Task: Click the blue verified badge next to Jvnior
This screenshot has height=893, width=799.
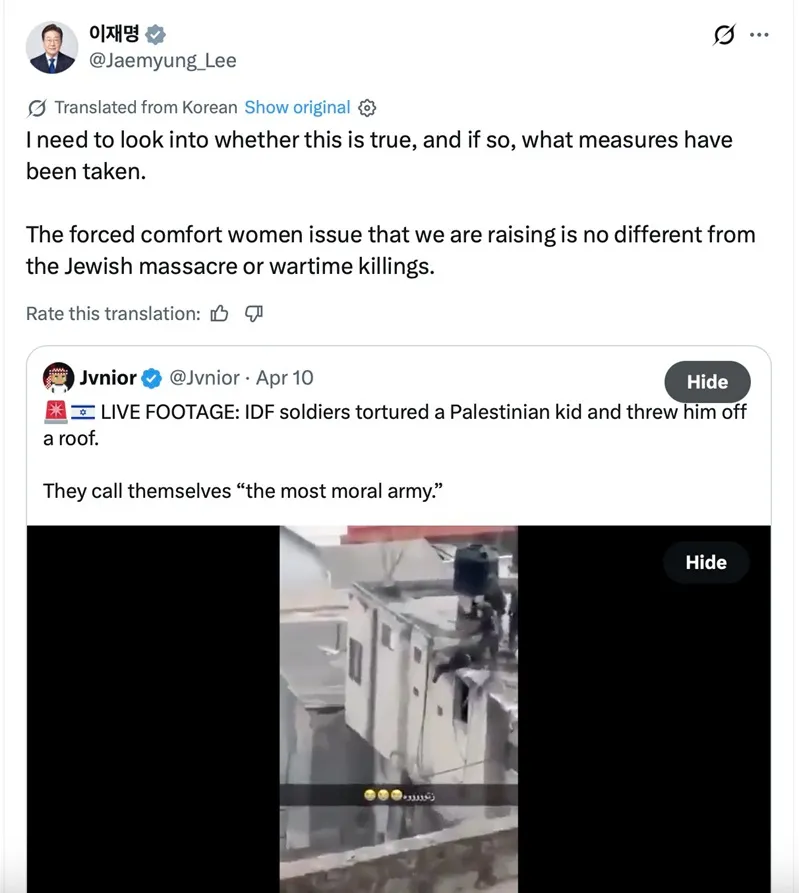Action: point(151,378)
